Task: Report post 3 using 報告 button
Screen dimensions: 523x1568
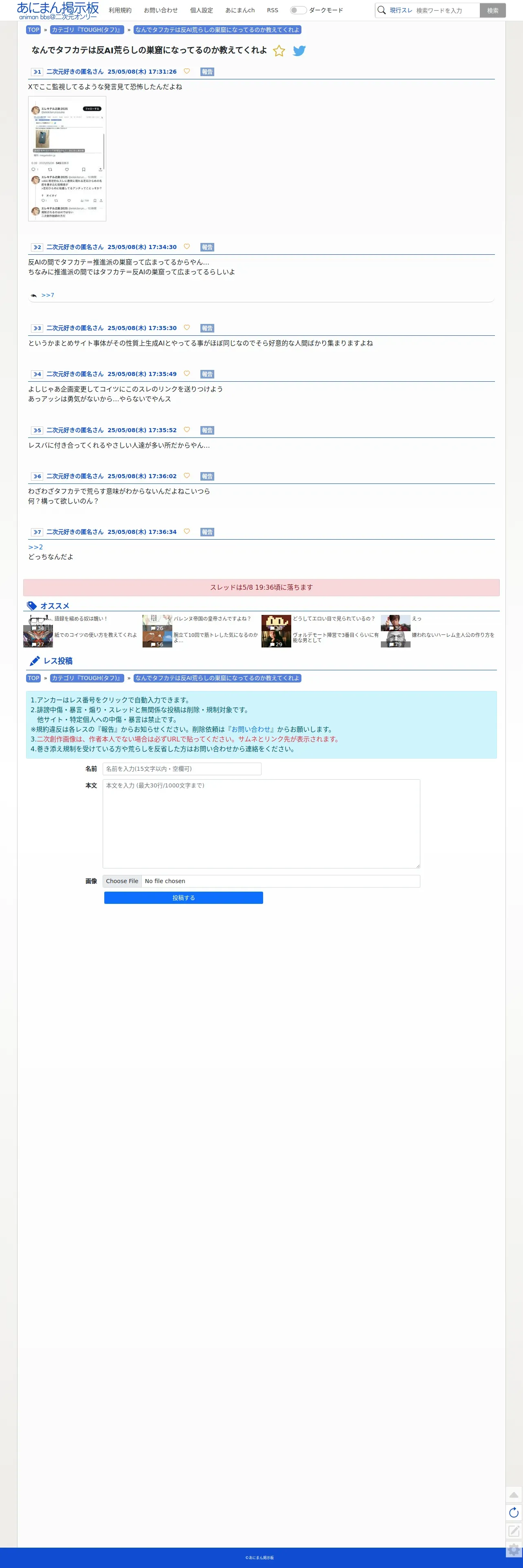Action: (x=207, y=328)
